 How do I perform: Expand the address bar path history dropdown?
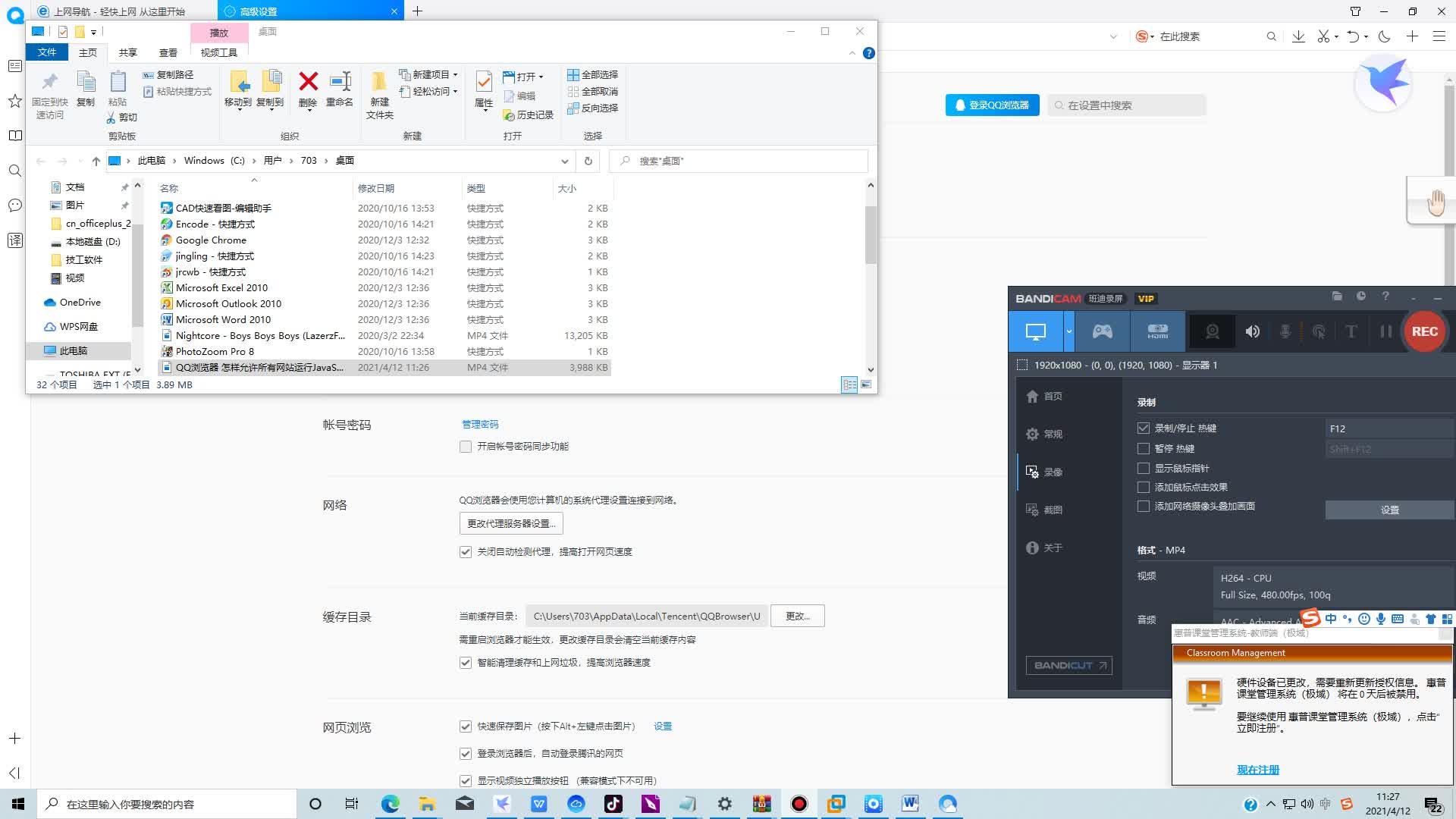tap(564, 161)
